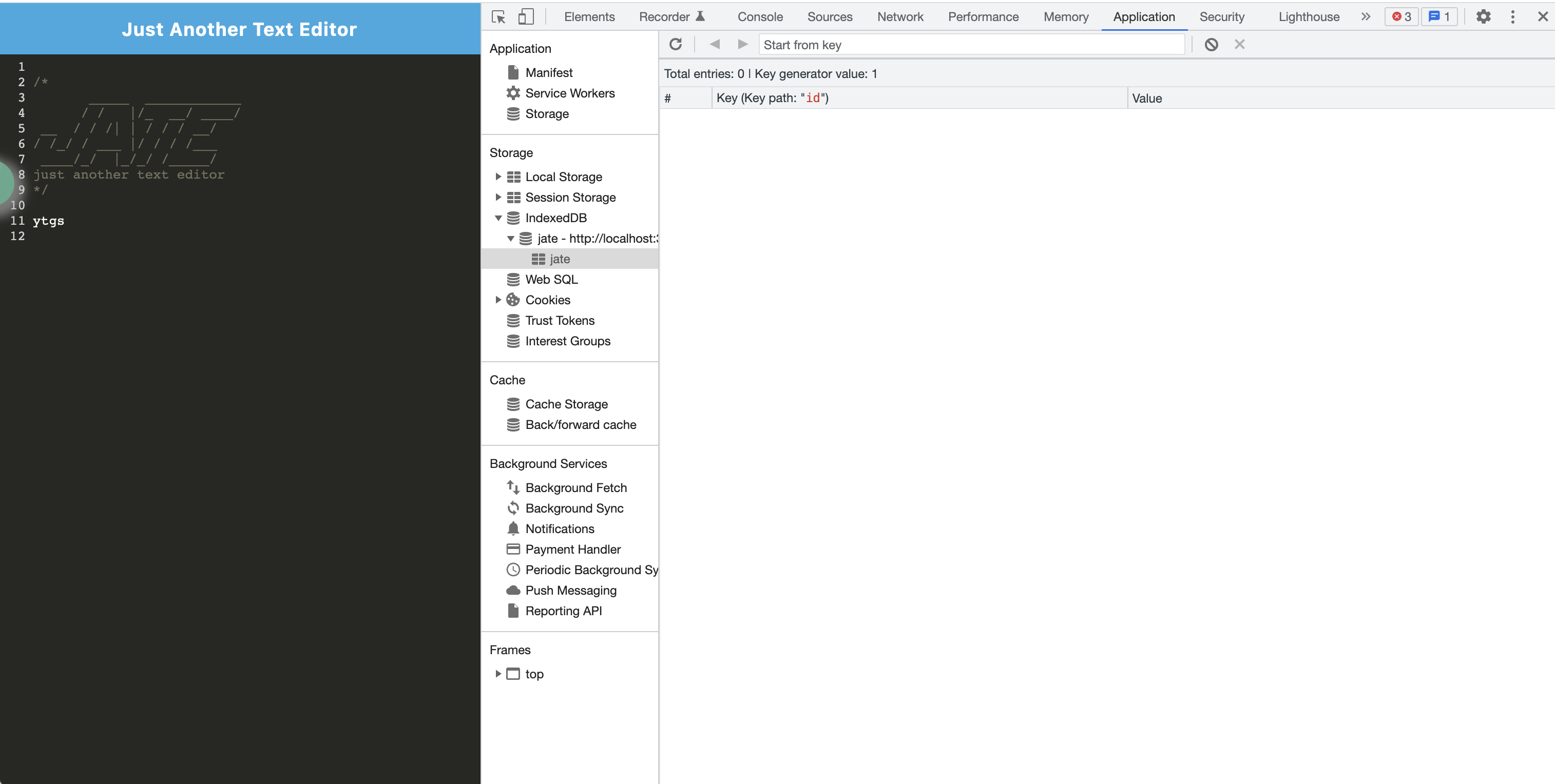Open Manifest in the Application section
The image size is (1555, 784).
point(549,72)
